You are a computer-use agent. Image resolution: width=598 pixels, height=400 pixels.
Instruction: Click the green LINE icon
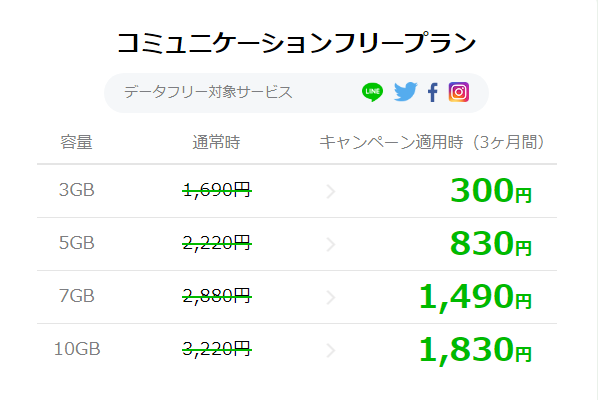[x=372, y=92]
